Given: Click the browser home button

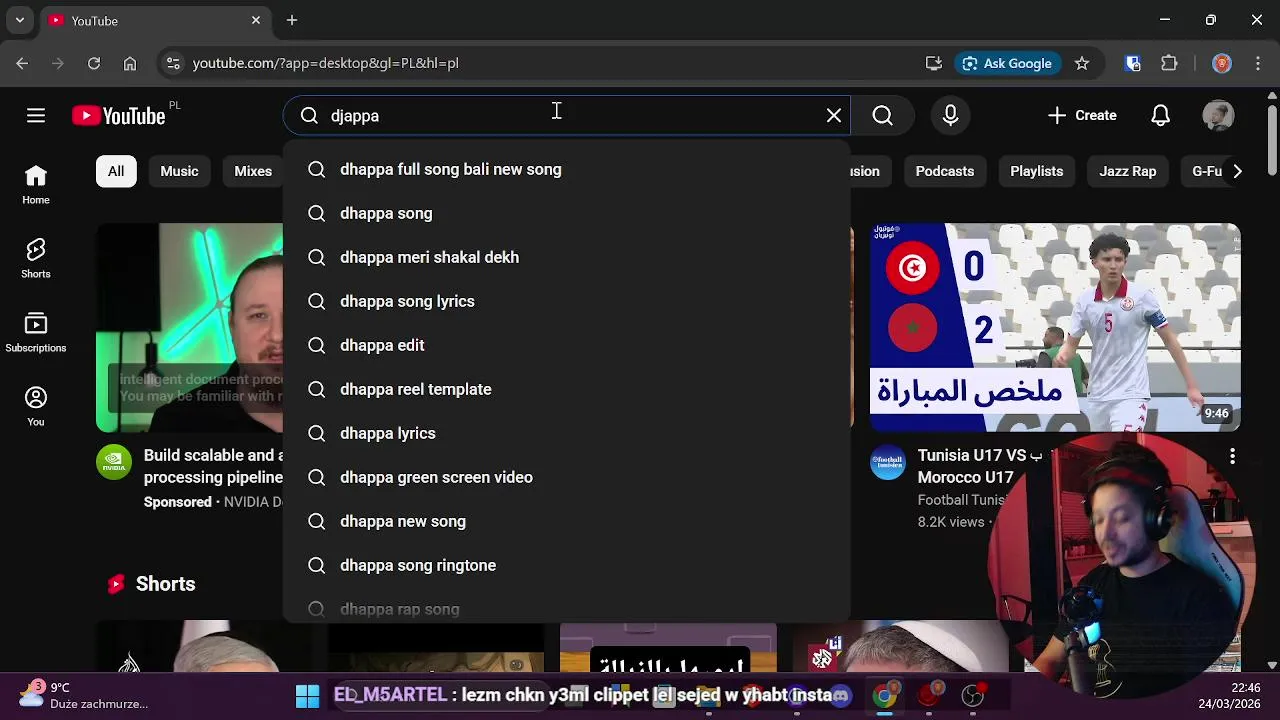Looking at the screenshot, I should (130, 63).
